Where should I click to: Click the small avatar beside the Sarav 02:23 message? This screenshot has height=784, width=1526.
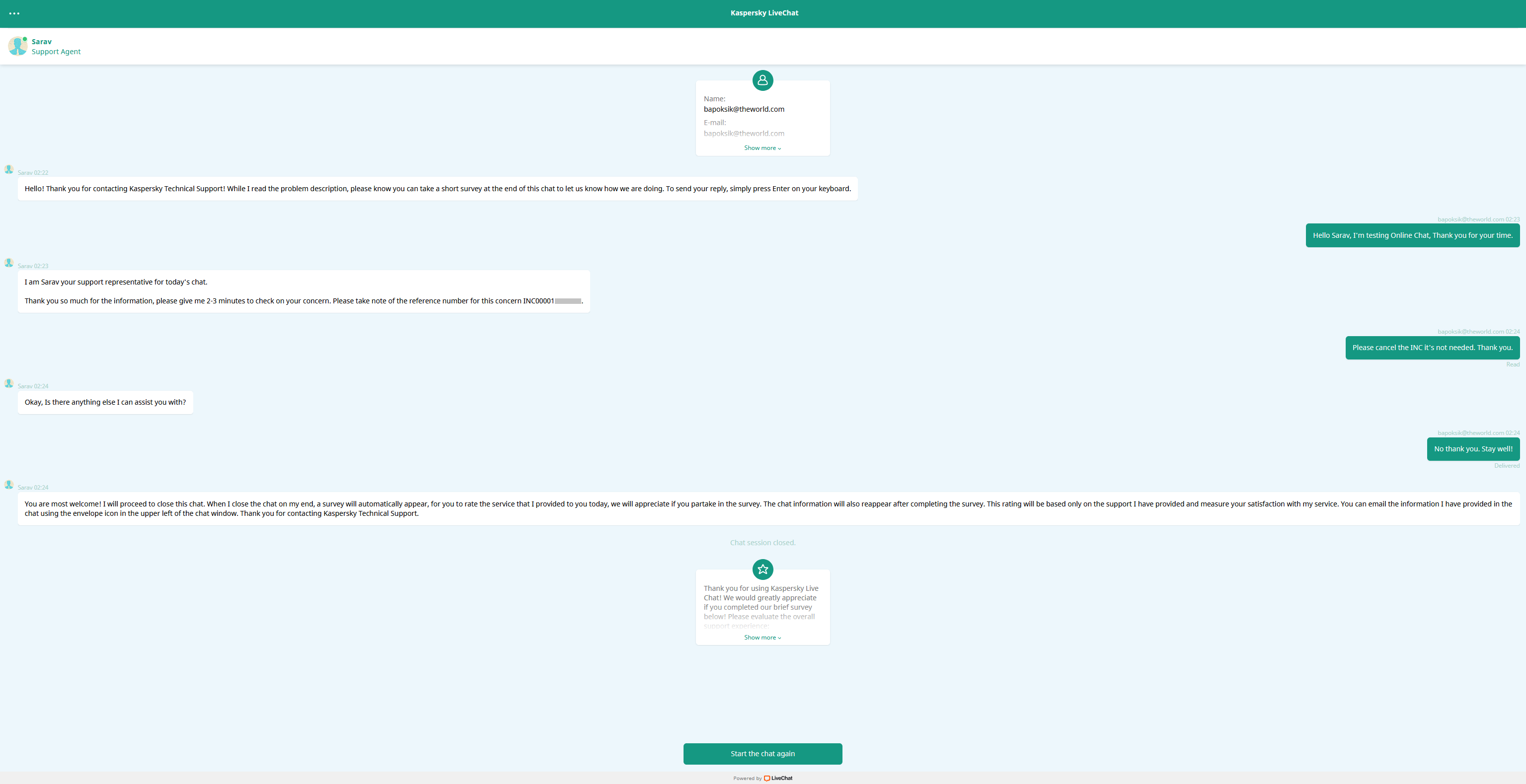9,262
